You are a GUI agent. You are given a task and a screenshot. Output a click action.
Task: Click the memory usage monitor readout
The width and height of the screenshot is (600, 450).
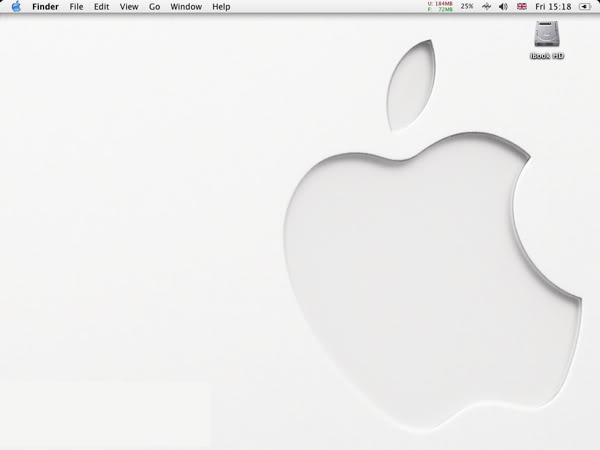click(x=440, y=7)
